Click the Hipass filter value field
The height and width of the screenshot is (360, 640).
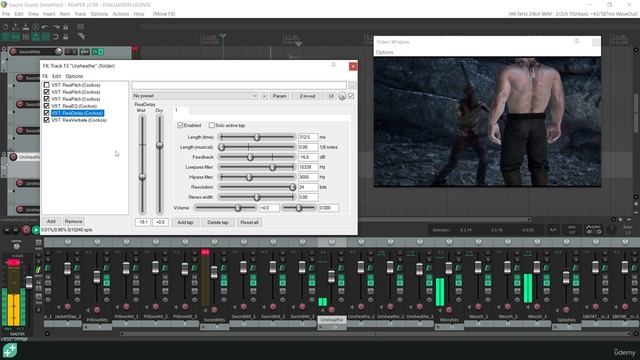308,177
